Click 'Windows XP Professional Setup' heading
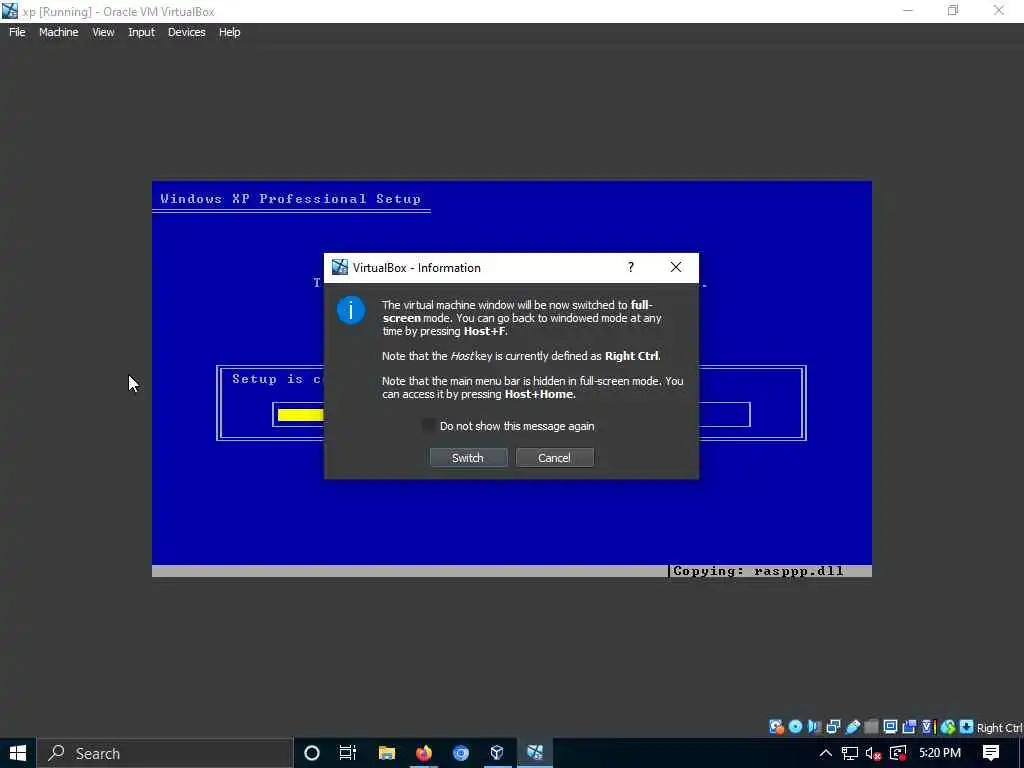This screenshot has height=768, width=1024. point(291,199)
